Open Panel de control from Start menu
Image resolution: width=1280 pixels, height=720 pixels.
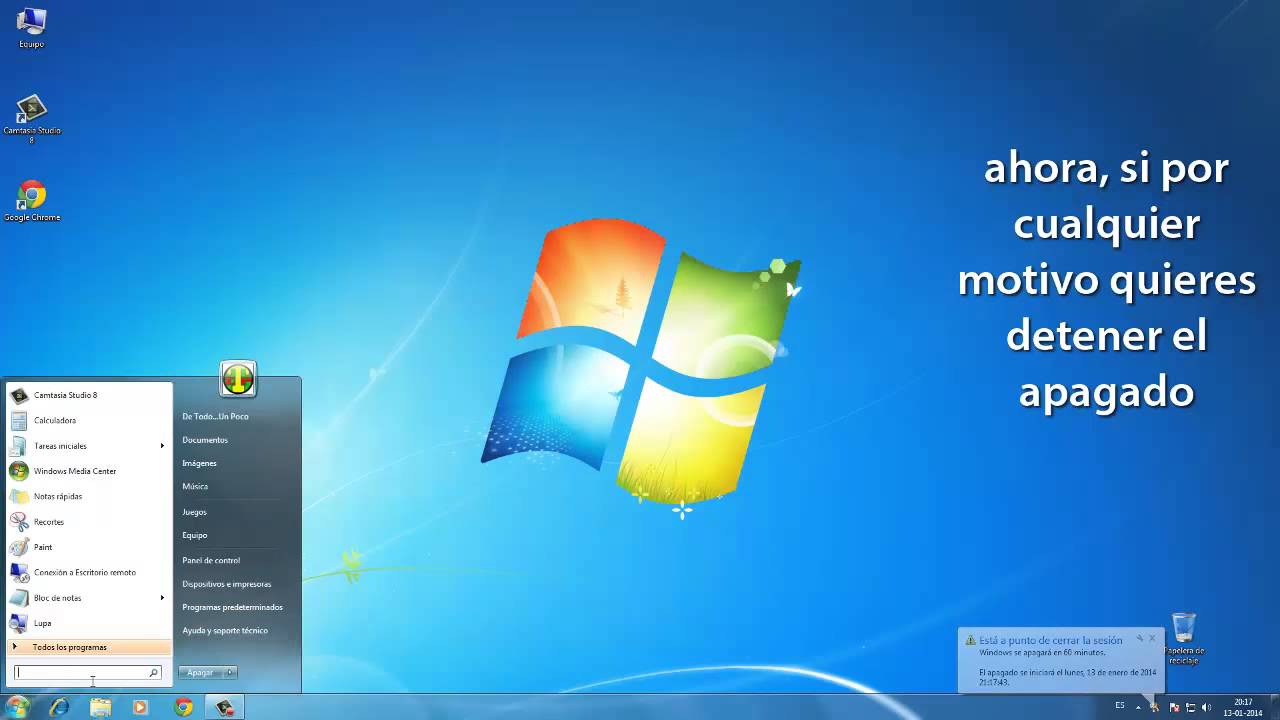click(211, 560)
